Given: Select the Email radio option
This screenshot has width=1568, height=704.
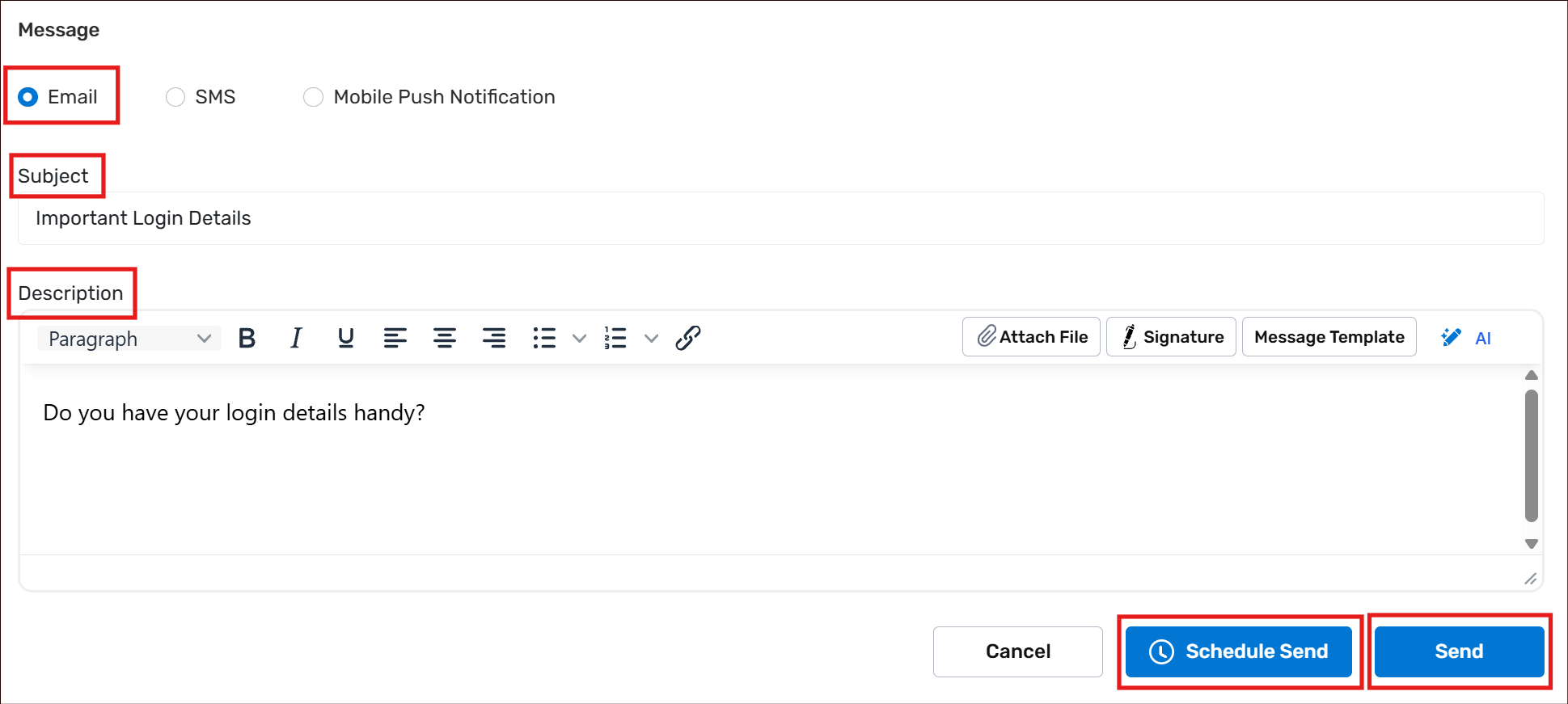Looking at the screenshot, I should point(28,97).
